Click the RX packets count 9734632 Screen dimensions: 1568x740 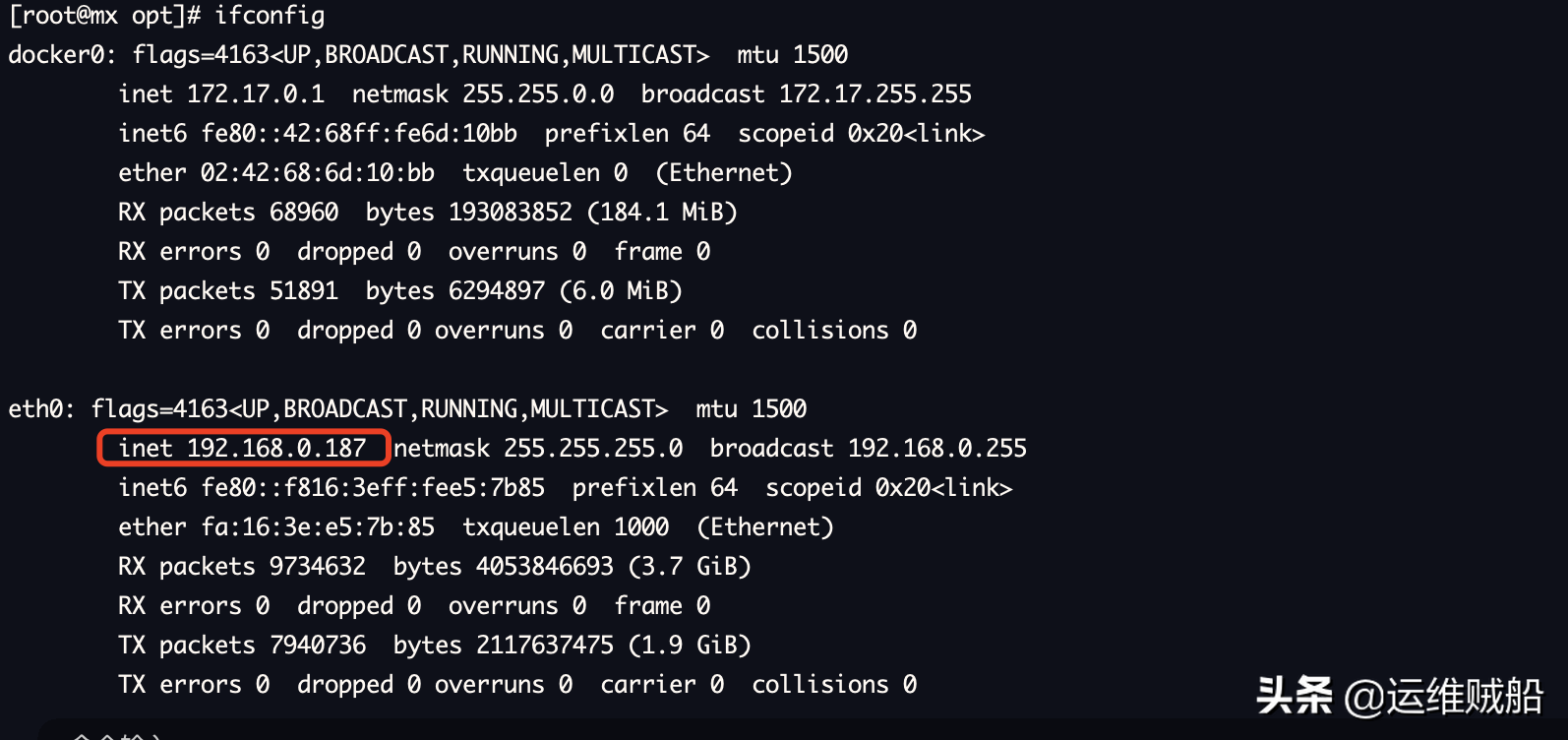(x=317, y=567)
